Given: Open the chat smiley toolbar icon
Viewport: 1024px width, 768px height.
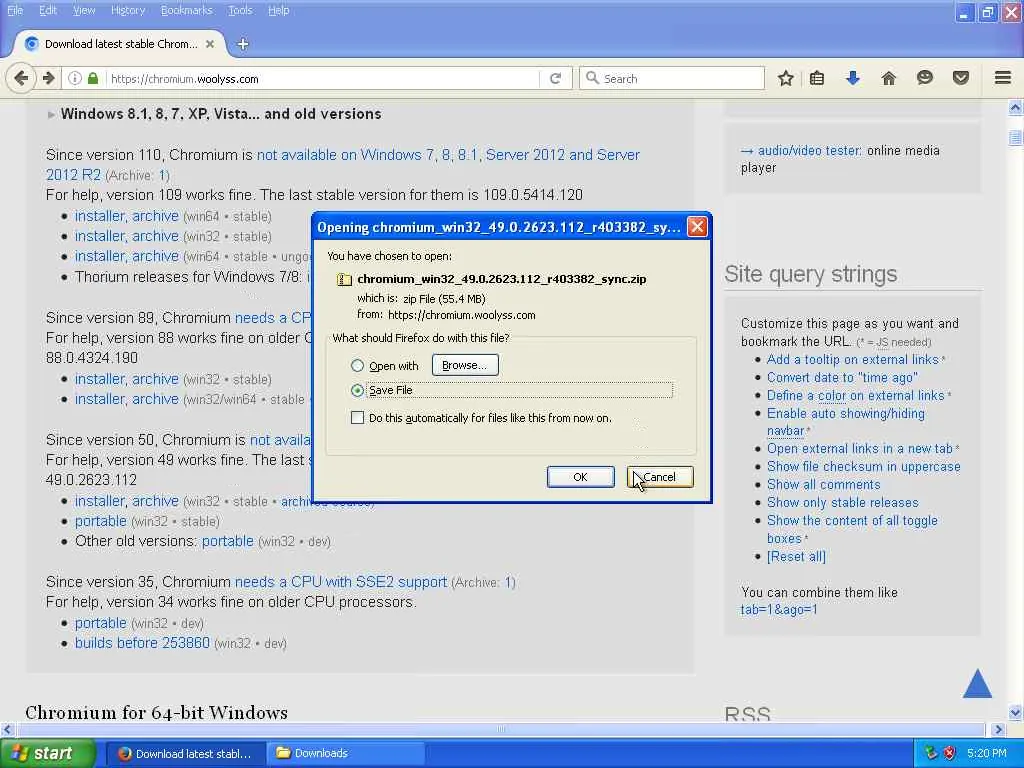Looking at the screenshot, I should 925,78.
